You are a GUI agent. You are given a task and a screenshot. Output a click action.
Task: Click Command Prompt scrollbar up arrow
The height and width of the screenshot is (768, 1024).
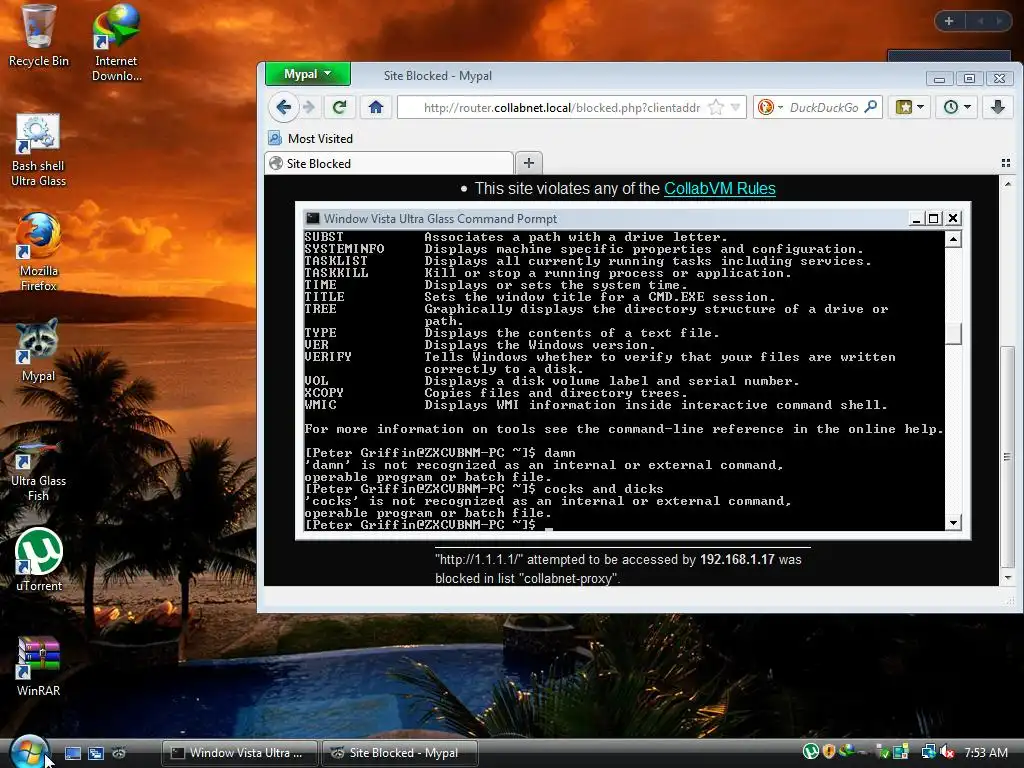[953, 239]
